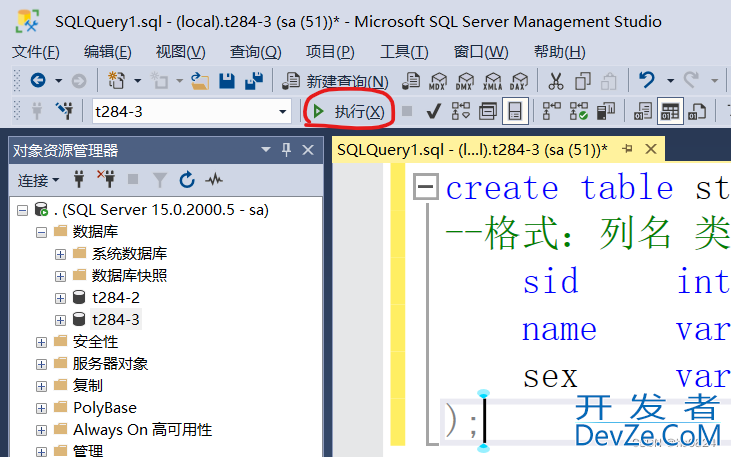The height and width of the screenshot is (457, 731).
Task: Click the Paste clipboard icon
Action: point(609,81)
